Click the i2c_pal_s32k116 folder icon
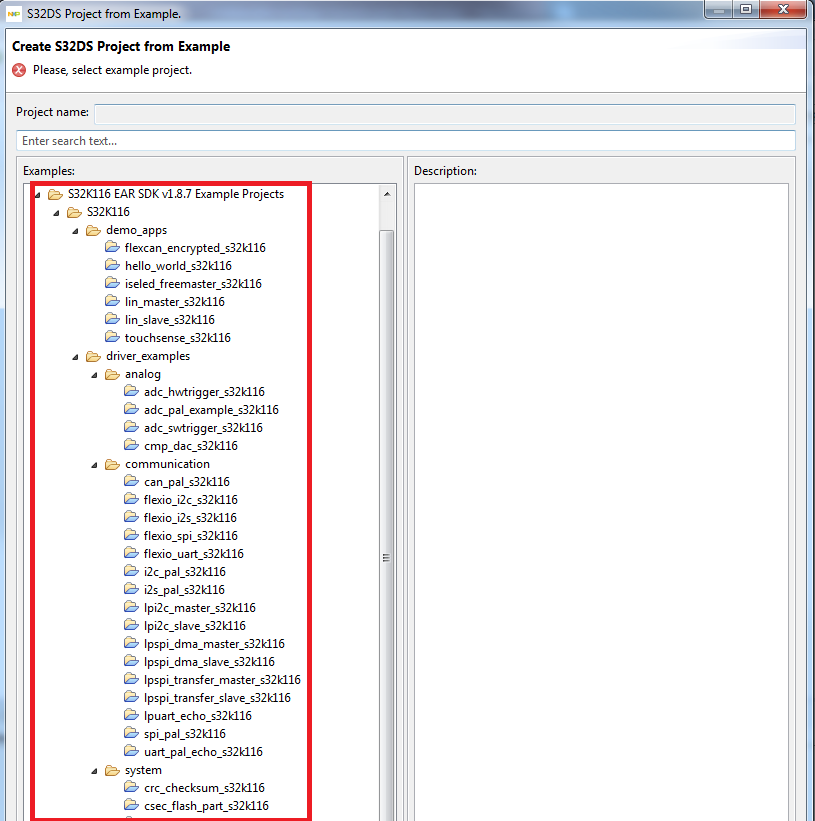This screenshot has height=821, width=815. [131, 571]
